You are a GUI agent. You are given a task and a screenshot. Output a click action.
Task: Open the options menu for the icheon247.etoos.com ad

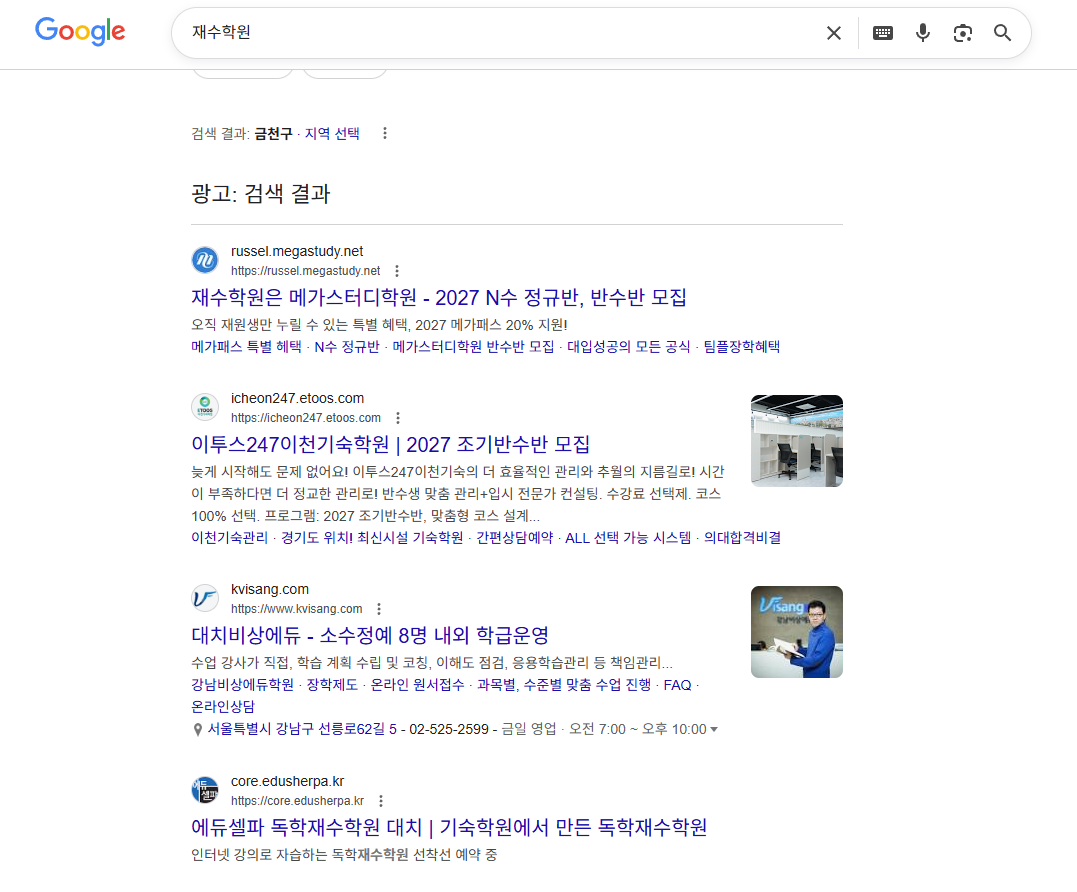pyautogui.click(x=397, y=418)
